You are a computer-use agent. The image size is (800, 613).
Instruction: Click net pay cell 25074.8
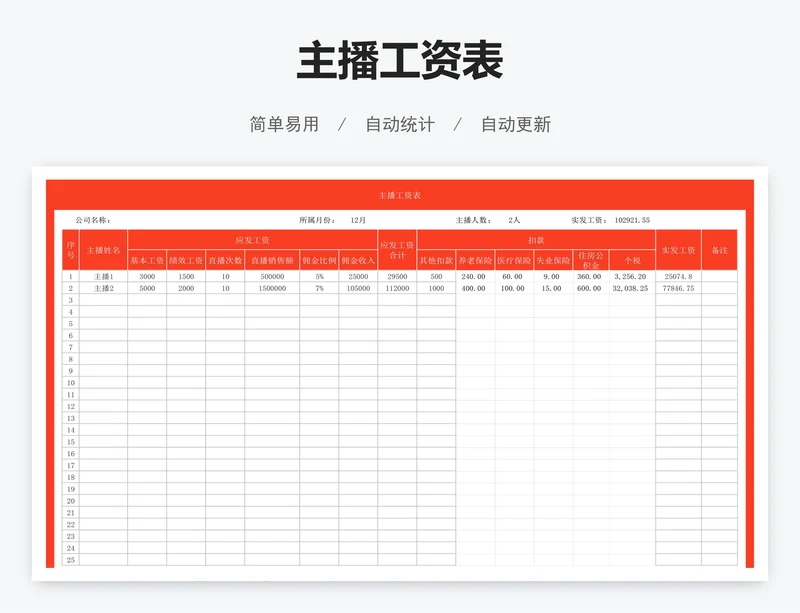click(x=679, y=276)
